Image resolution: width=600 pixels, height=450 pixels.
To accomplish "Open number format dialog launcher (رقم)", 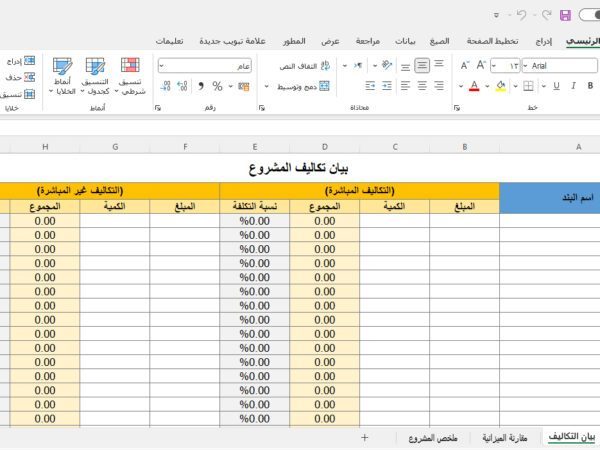I will click(x=158, y=108).
